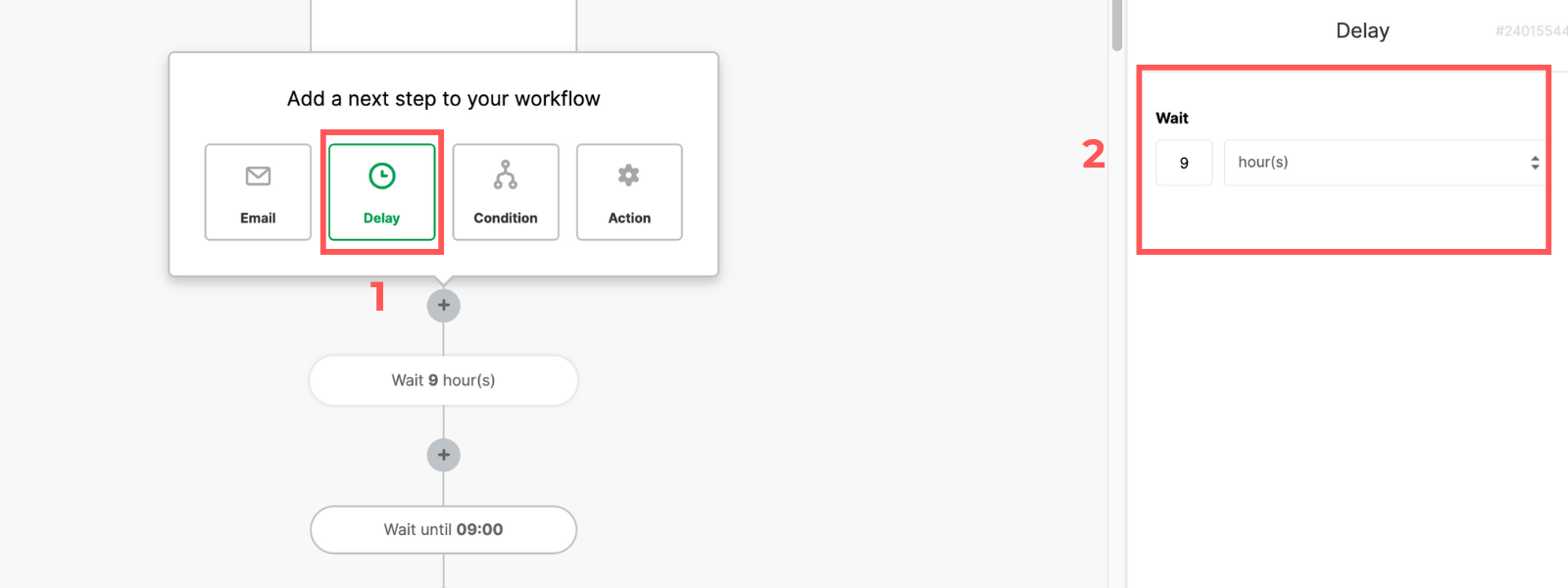Choose the Delay step option
Viewport: 1568px width, 588px height.
click(382, 192)
